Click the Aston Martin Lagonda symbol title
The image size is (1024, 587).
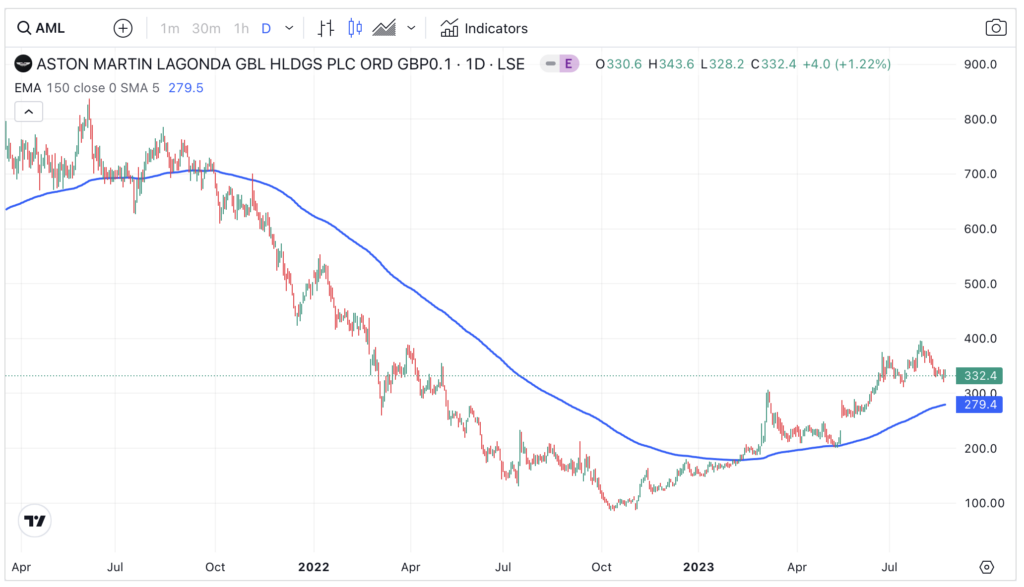click(280, 64)
